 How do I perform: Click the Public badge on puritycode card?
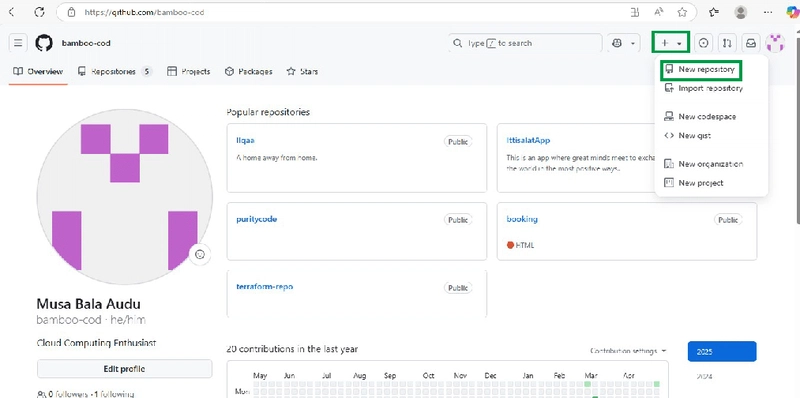(x=458, y=220)
